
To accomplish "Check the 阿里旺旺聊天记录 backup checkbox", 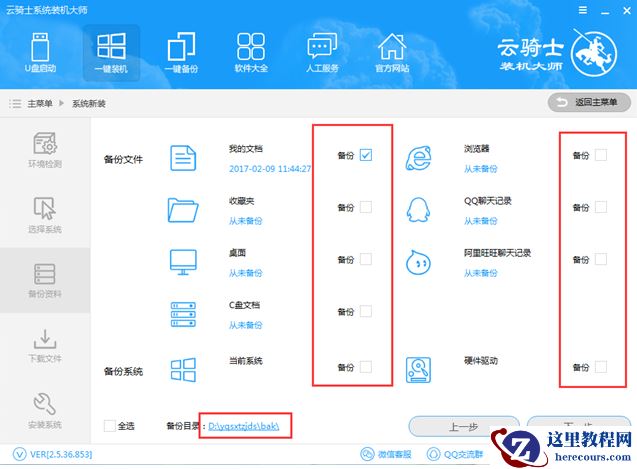I will (601, 259).
